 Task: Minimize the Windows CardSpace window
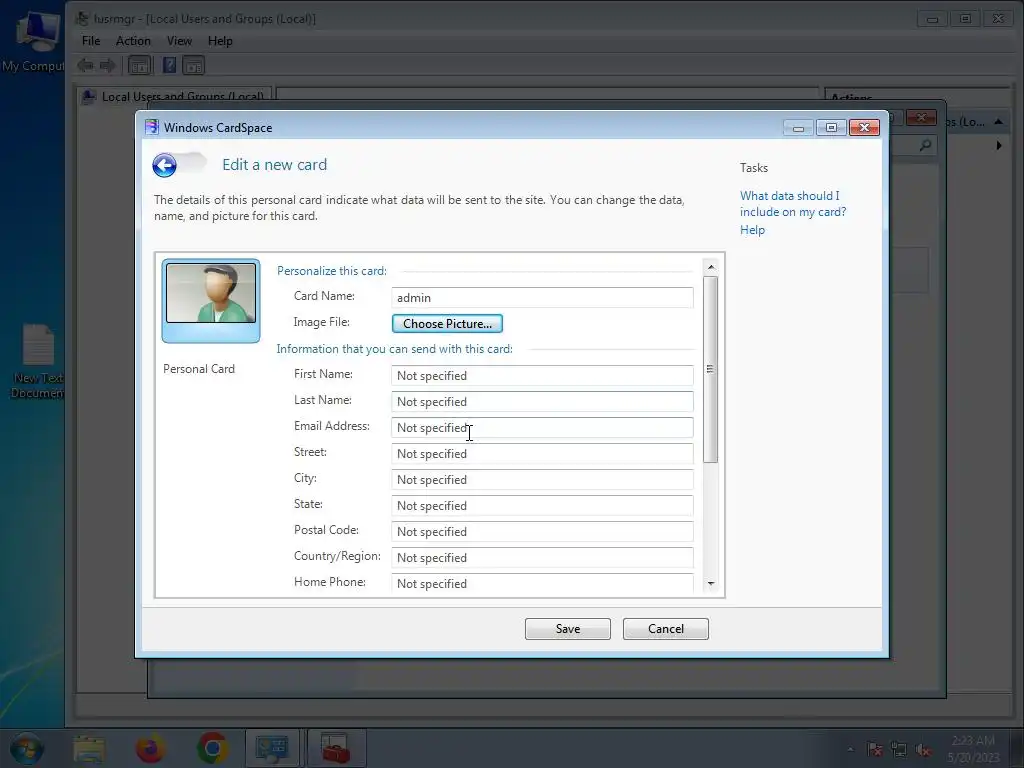click(x=798, y=127)
